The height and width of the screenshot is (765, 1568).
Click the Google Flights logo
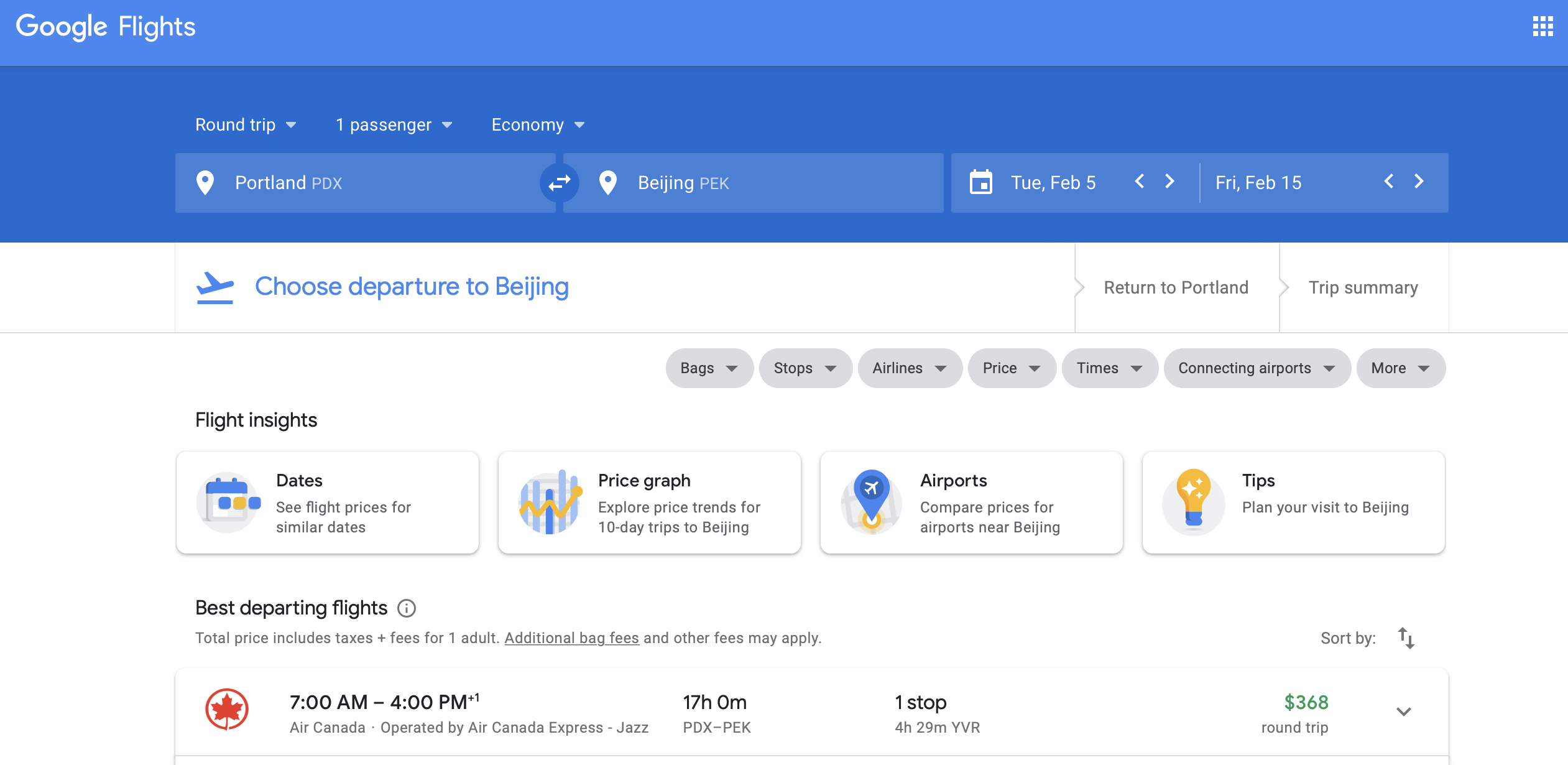106,27
